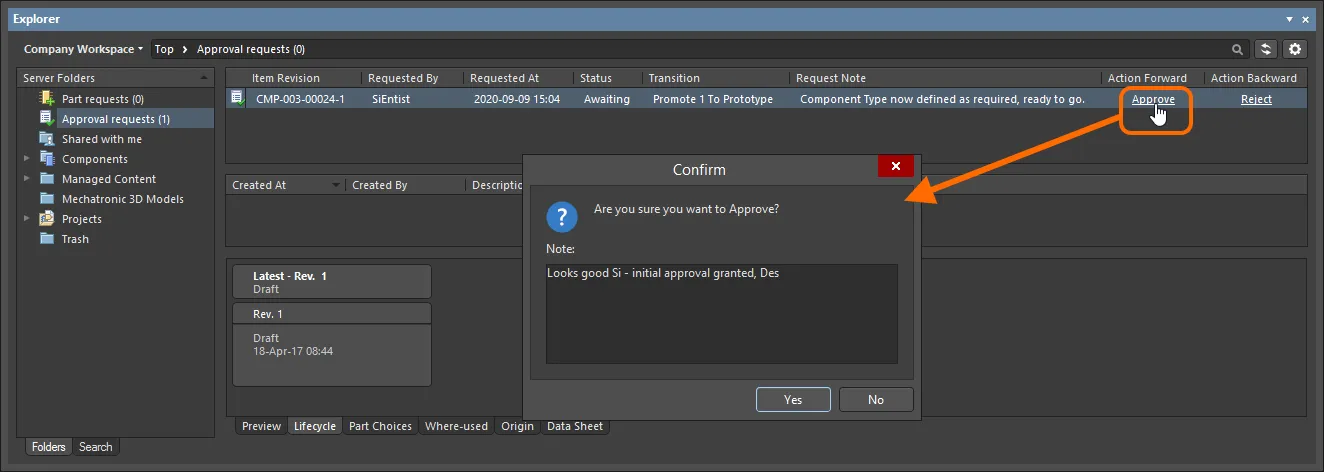This screenshot has height=472, width=1324.
Task: Switch to the Where-used tab
Action: (456, 426)
